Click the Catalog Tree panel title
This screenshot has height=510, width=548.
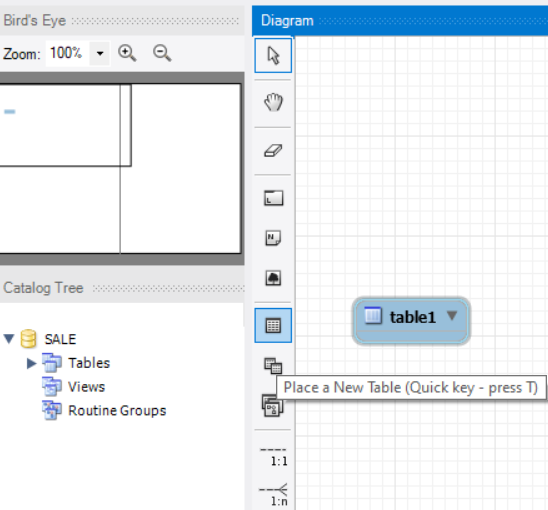(43, 288)
